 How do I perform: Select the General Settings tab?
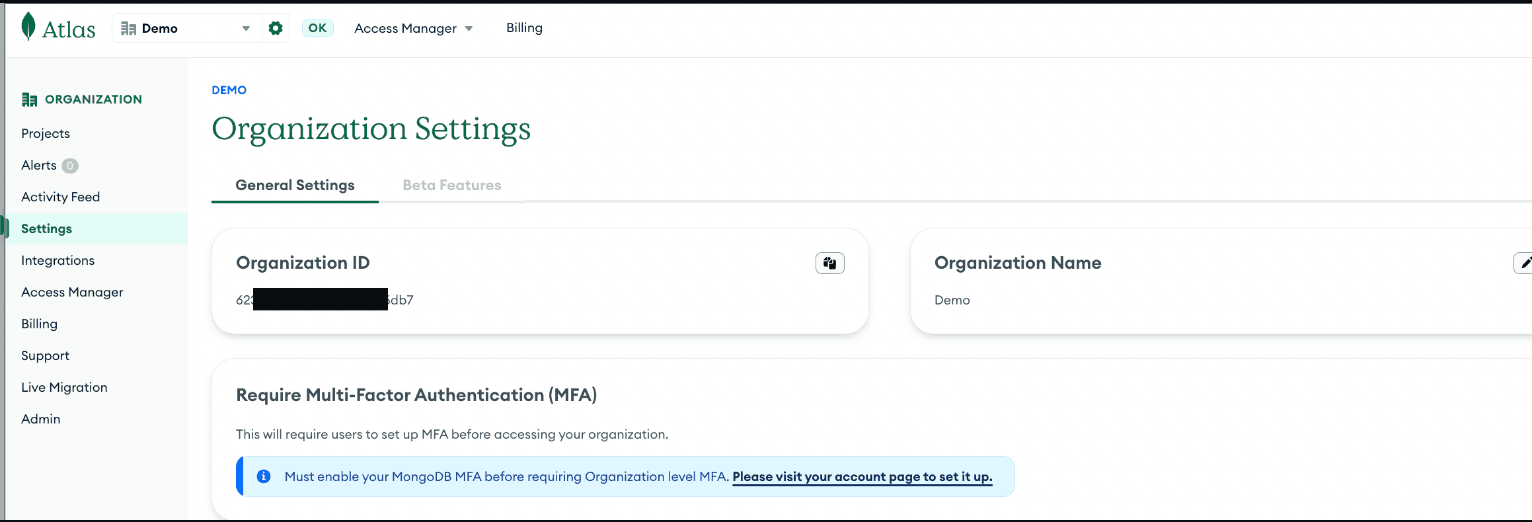coord(295,185)
